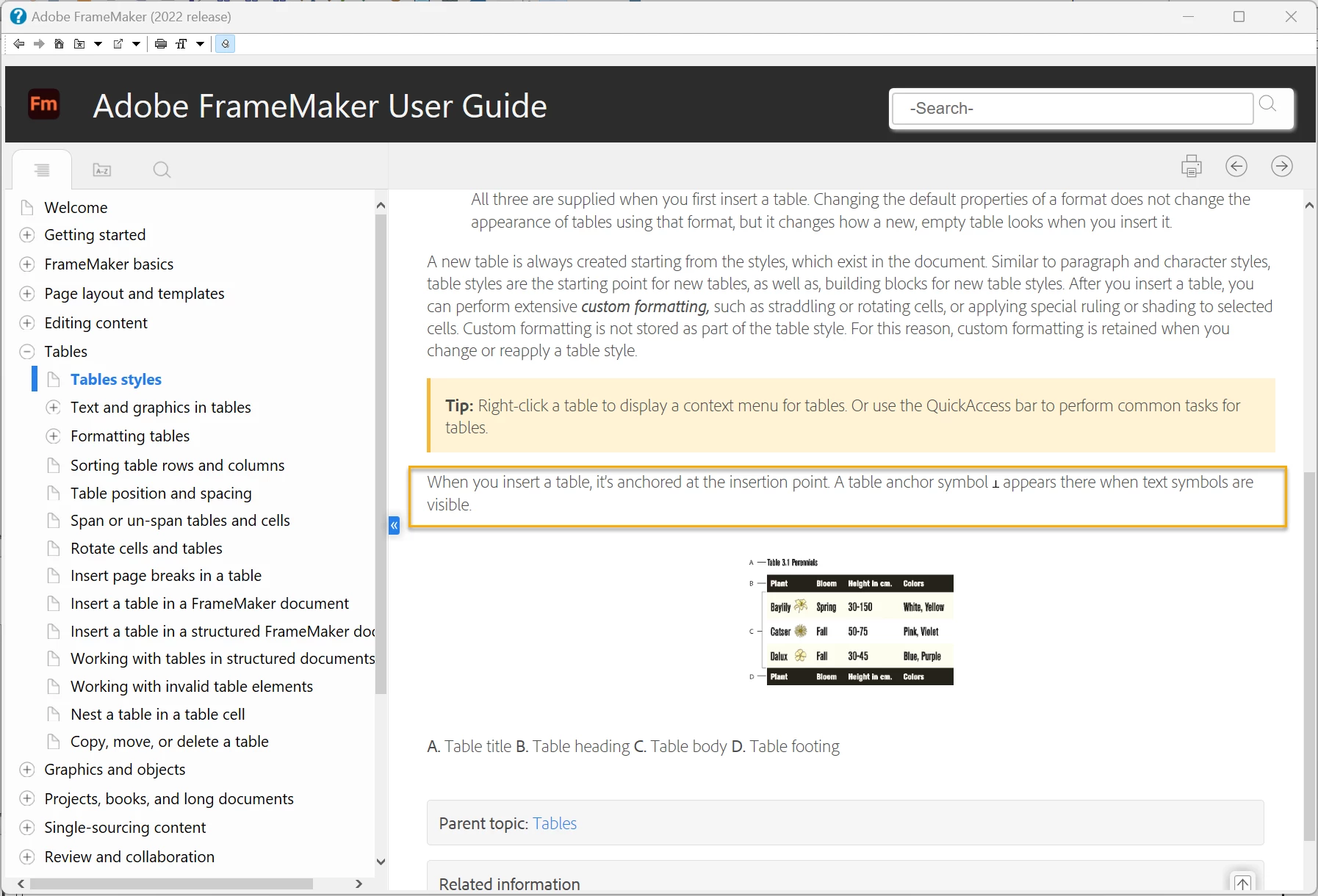Switch to the Table of Contents tab
1318x896 pixels.
point(42,170)
